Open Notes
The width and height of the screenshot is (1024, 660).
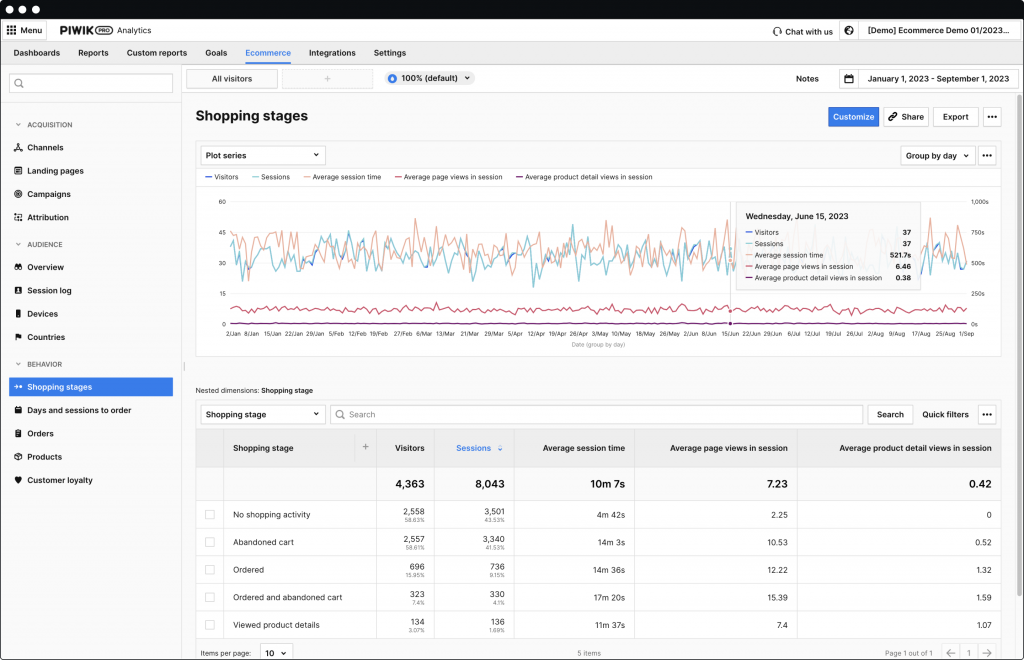click(807, 78)
